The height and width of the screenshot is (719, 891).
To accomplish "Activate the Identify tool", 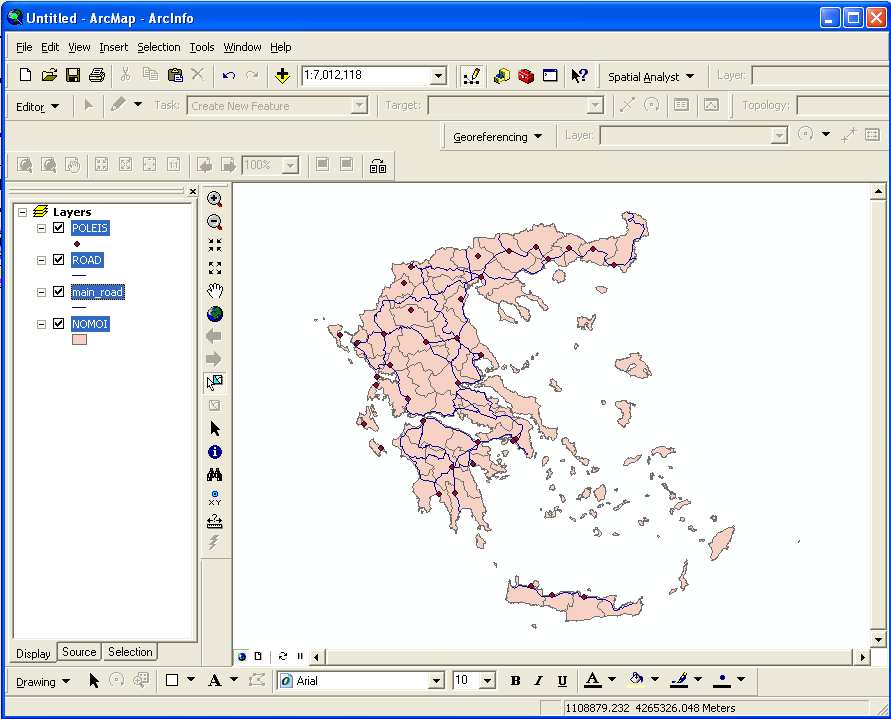I will (x=215, y=452).
